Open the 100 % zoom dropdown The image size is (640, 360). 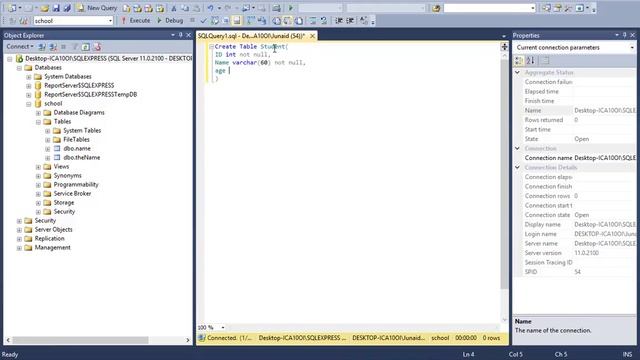coord(222,327)
